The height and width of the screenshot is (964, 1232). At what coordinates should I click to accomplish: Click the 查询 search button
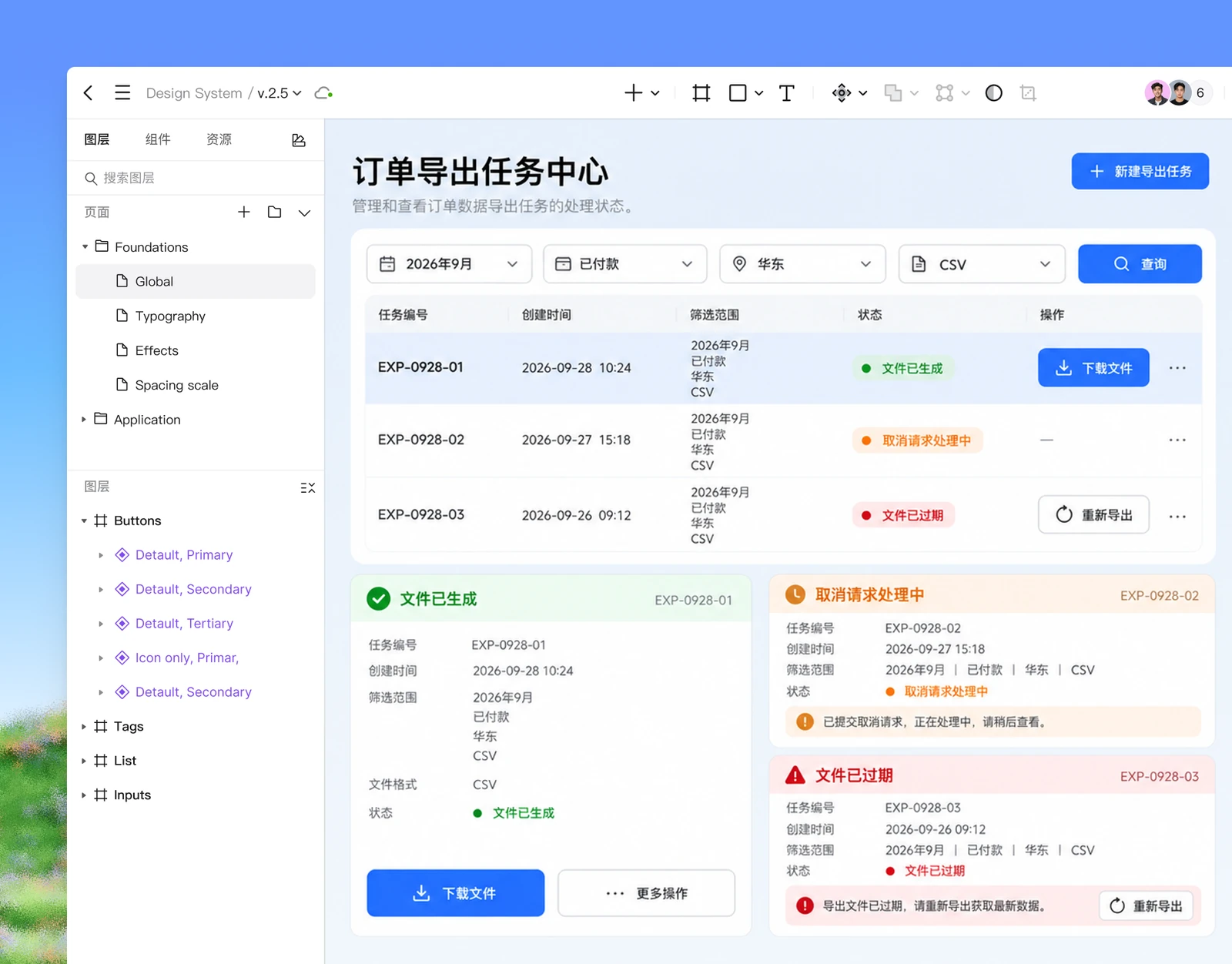1140,264
